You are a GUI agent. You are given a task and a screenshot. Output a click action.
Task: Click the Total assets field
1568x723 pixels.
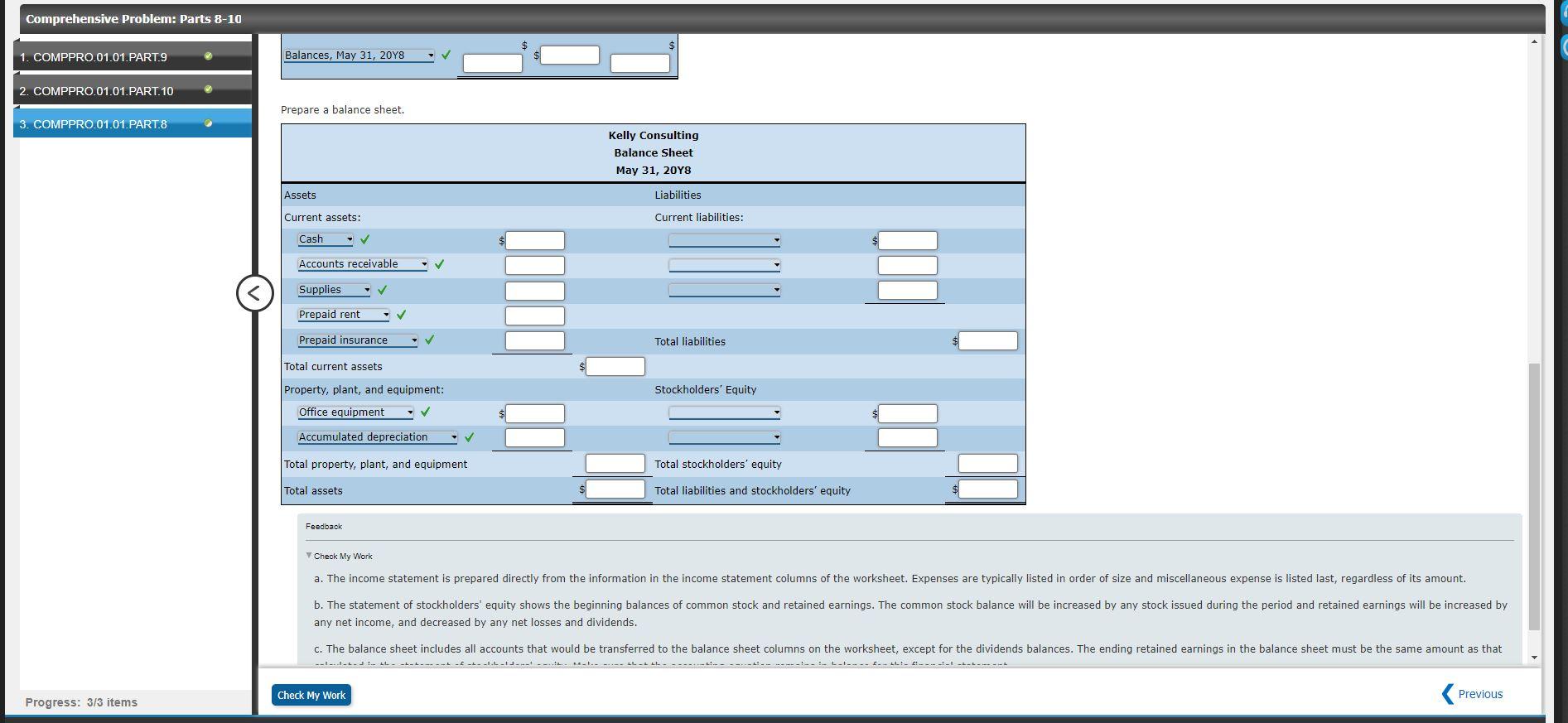(615, 489)
